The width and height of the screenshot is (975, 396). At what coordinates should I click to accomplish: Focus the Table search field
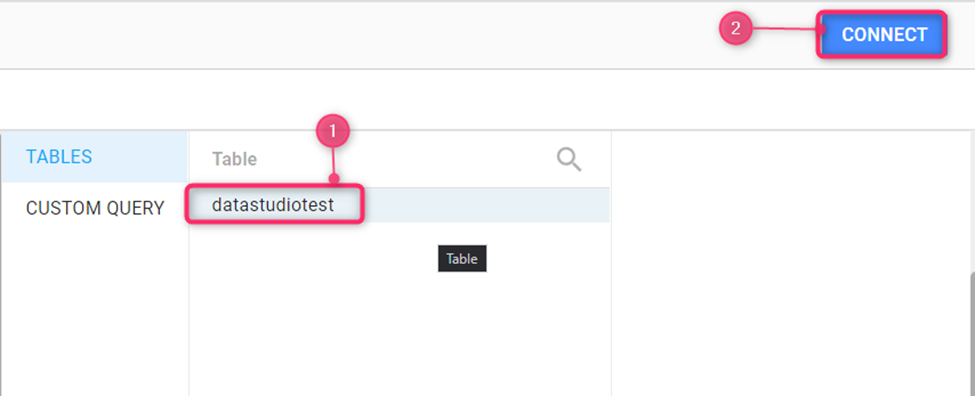coord(399,159)
